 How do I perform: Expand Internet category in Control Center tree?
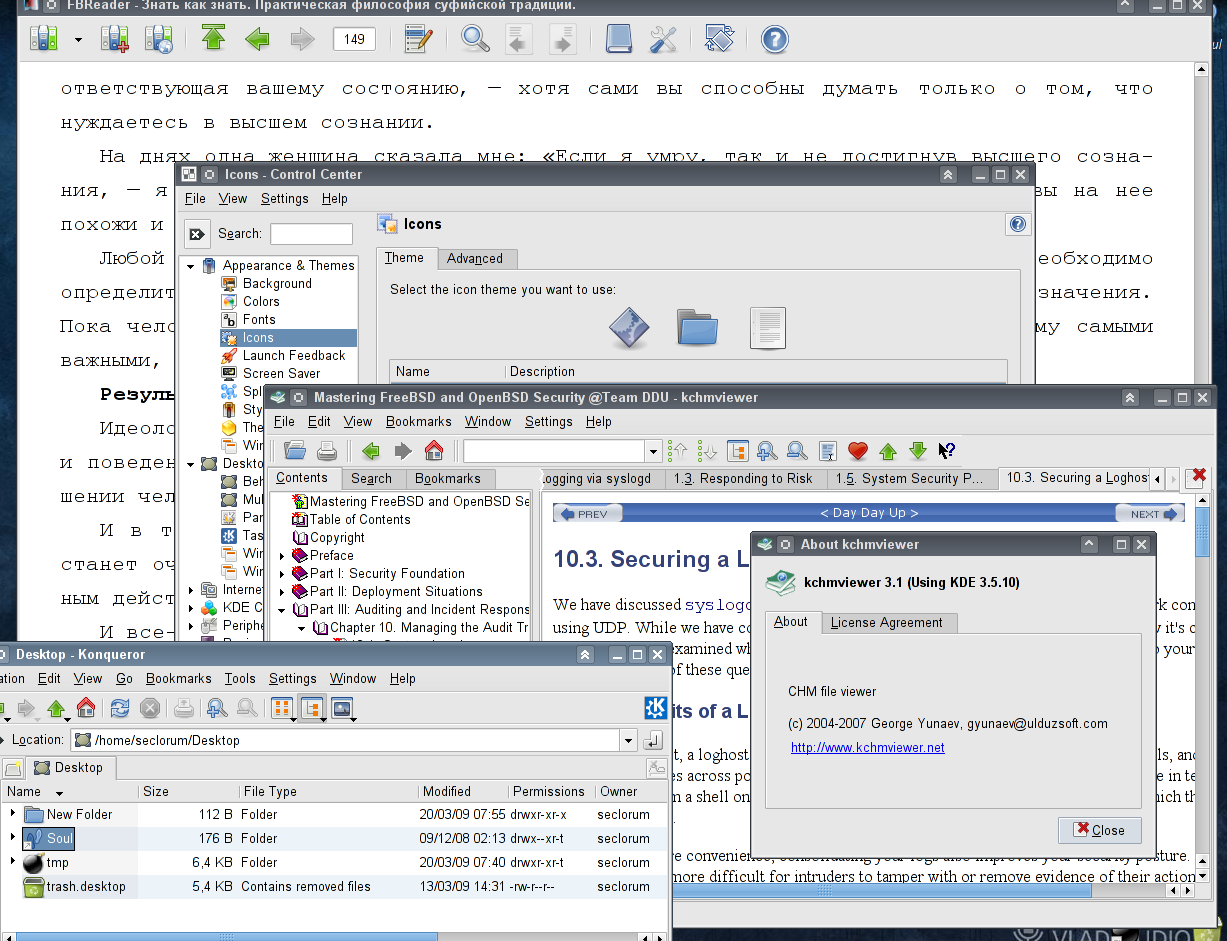point(191,590)
